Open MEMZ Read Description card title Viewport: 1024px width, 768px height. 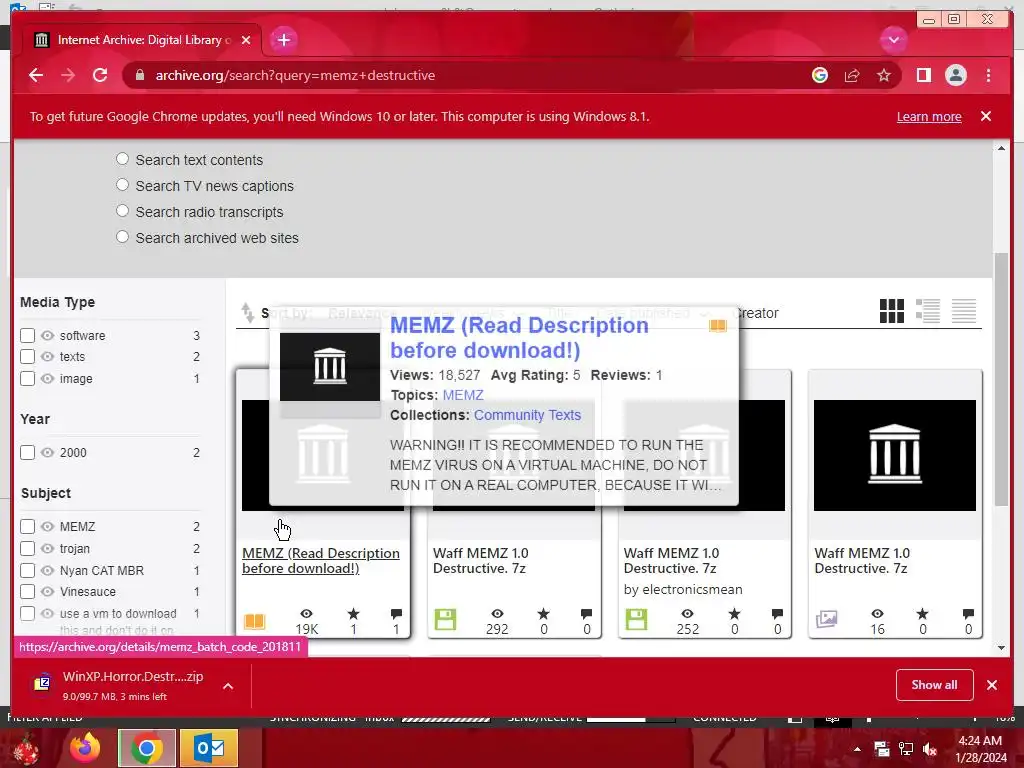point(321,561)
